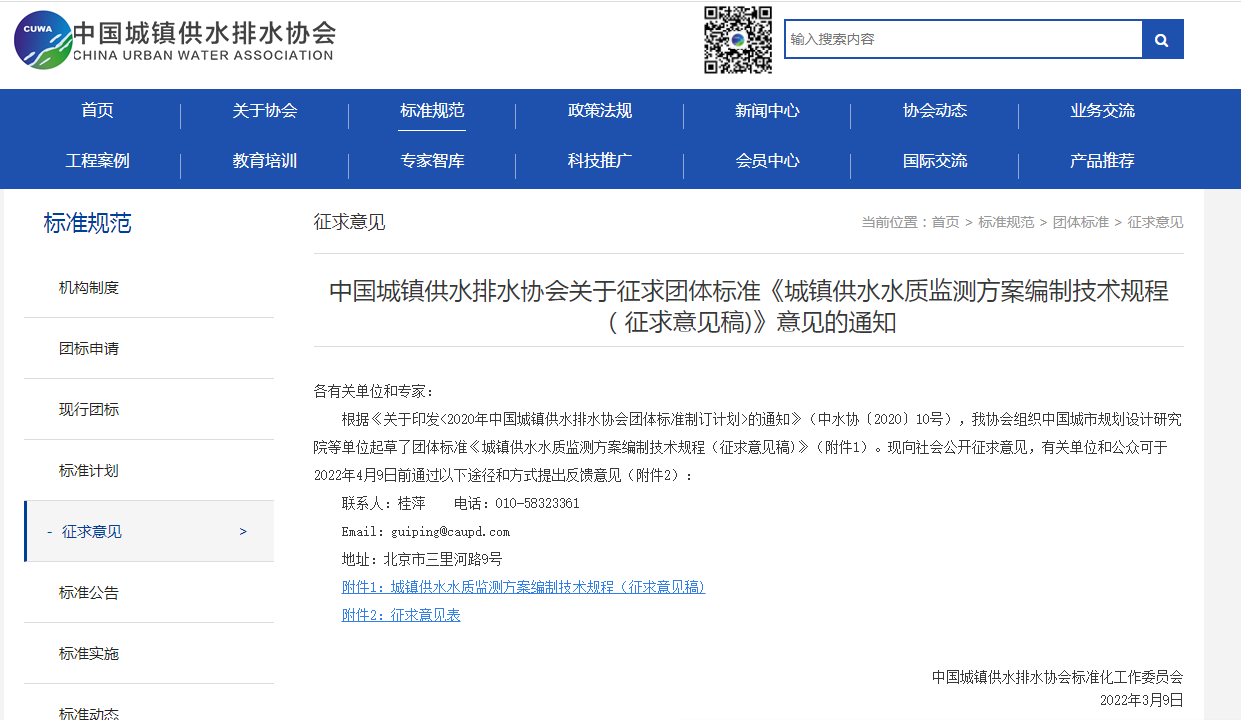Select the 政策法规 navigation tab

tap(600, 111)
